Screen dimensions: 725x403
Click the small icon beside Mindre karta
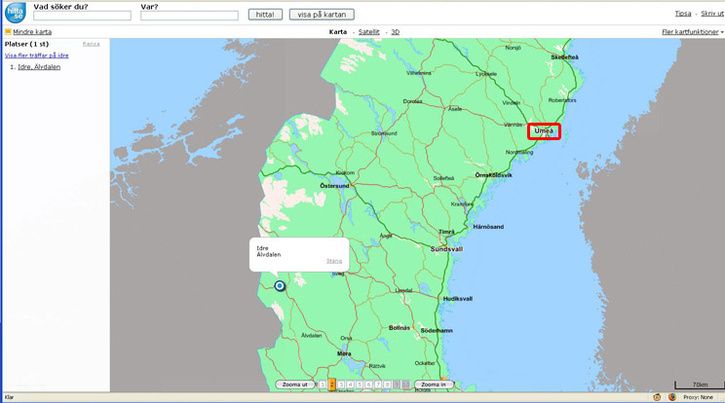(6, 32)
